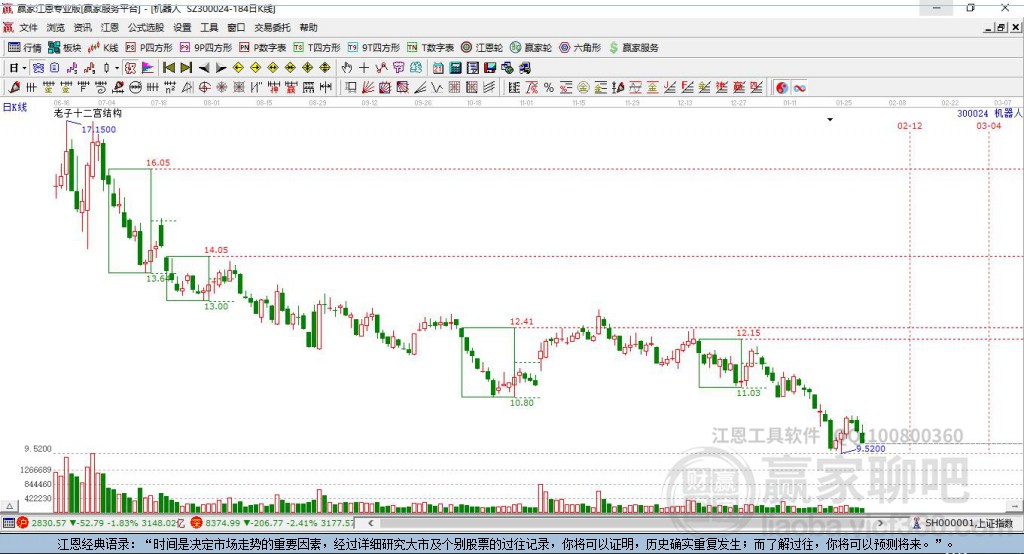Open the T四方形 time square tool
This screenshot has height=554, width=1024.
[317, 48]
